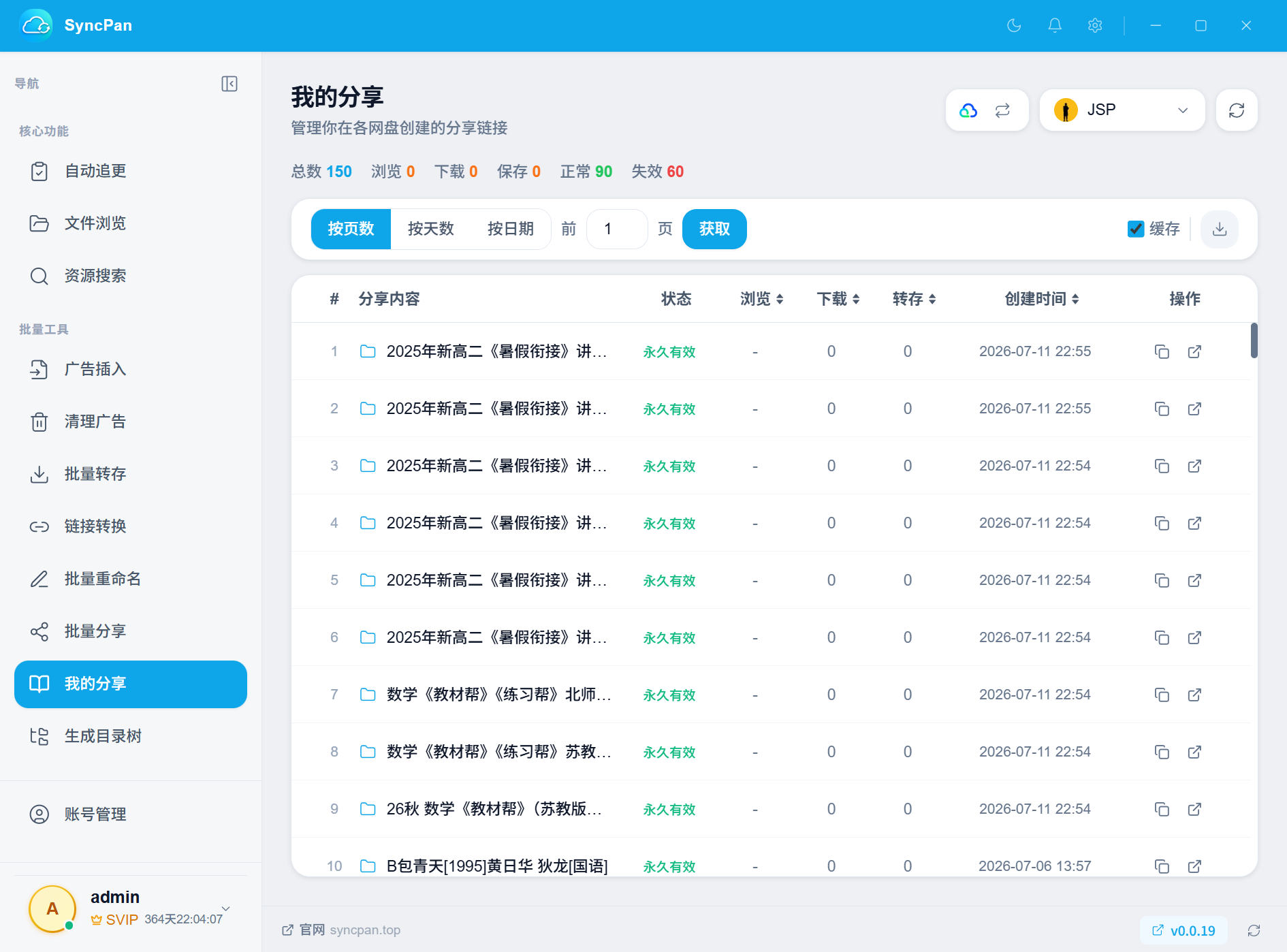
Task: Click SVIP membership label
Action: click(x=115, y=920)
